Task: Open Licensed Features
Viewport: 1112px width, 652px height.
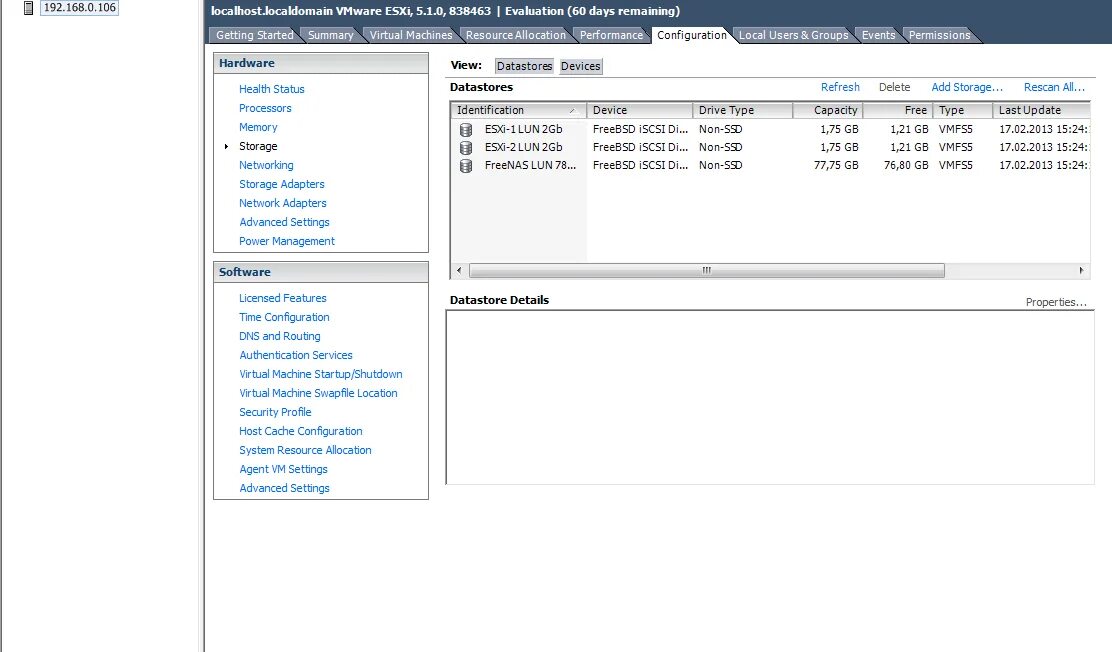Action: tap(282, 298)
